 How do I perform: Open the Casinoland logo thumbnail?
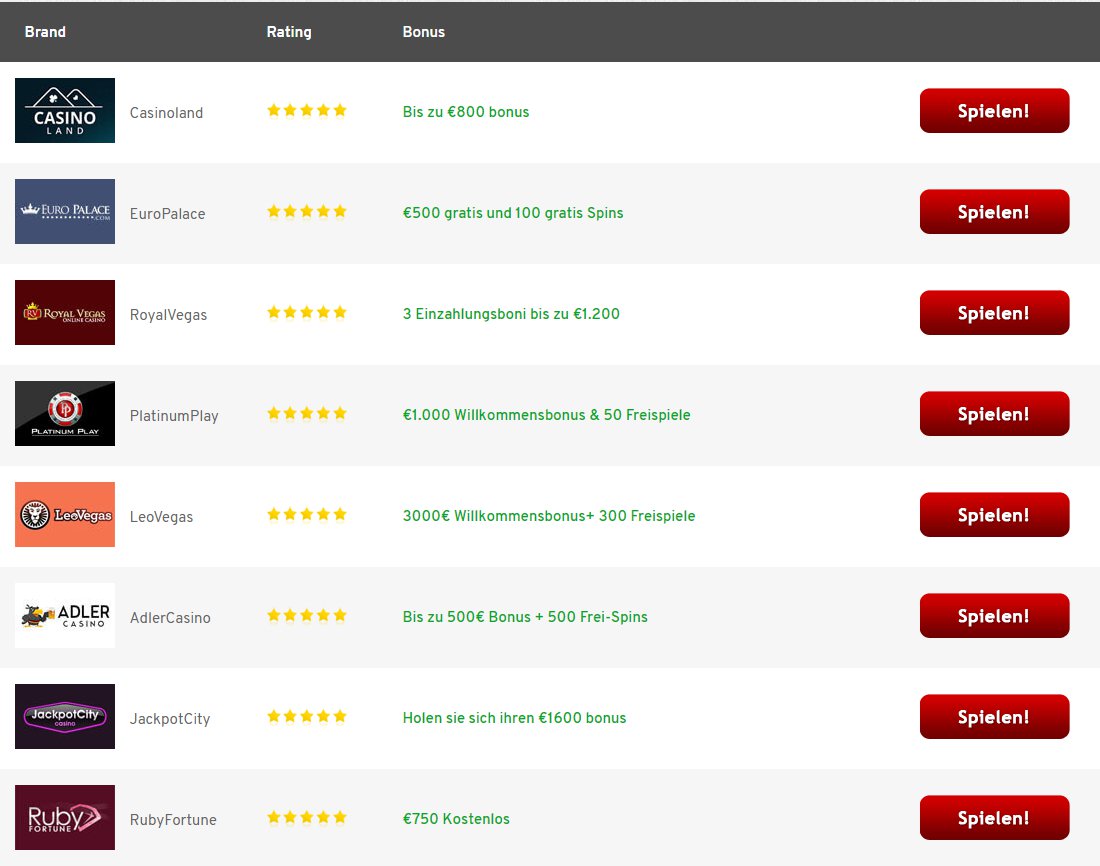click(65, 110)
